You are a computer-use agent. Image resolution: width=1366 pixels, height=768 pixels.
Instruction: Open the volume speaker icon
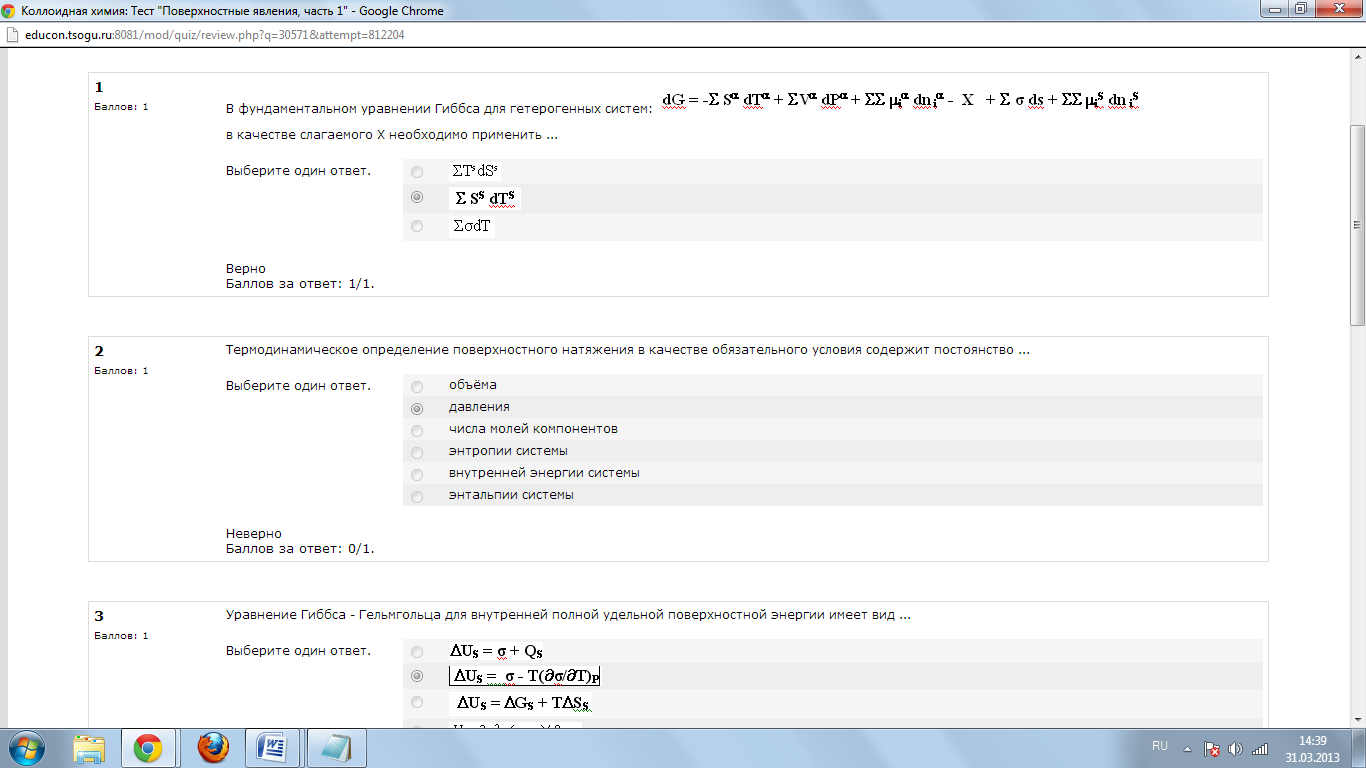coord(1236,748)
